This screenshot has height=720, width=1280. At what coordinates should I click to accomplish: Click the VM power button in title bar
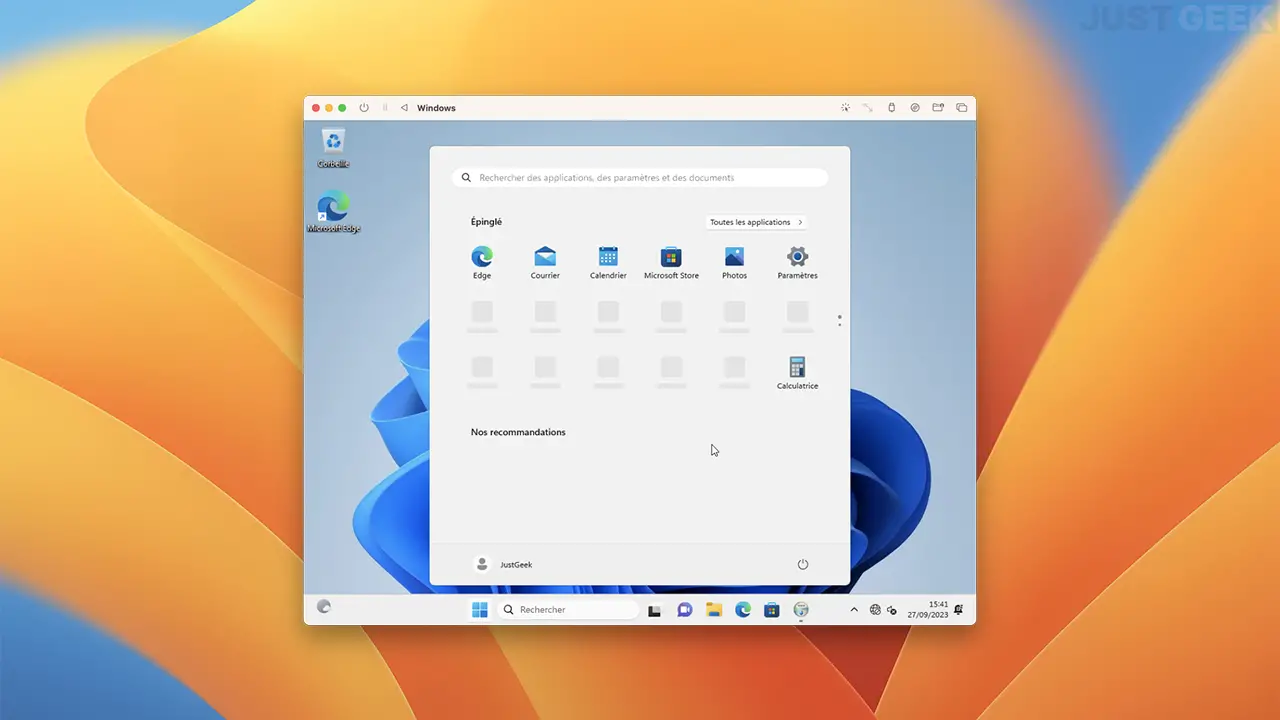click(364, 108)
